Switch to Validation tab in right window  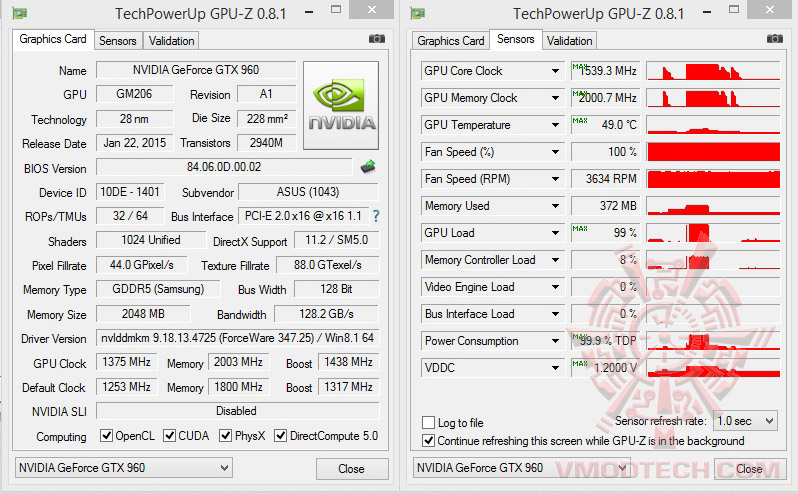click(569, 41)
